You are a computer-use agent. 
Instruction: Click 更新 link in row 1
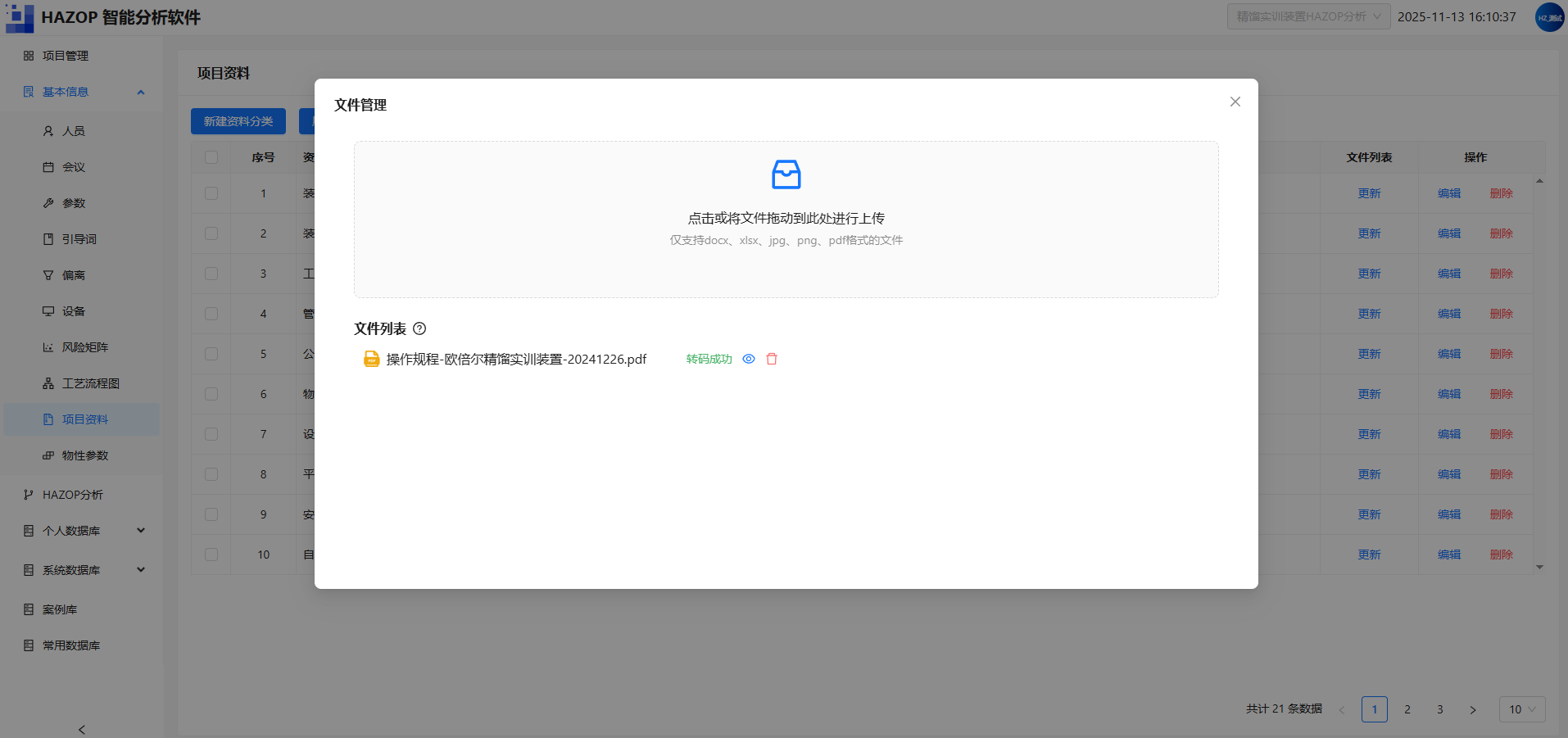point(1369,193)
